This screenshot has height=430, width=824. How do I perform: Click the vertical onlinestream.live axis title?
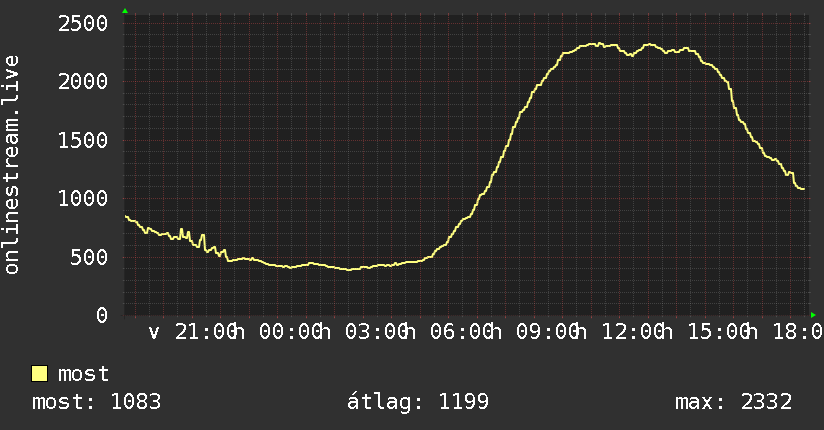coord(12,165)
